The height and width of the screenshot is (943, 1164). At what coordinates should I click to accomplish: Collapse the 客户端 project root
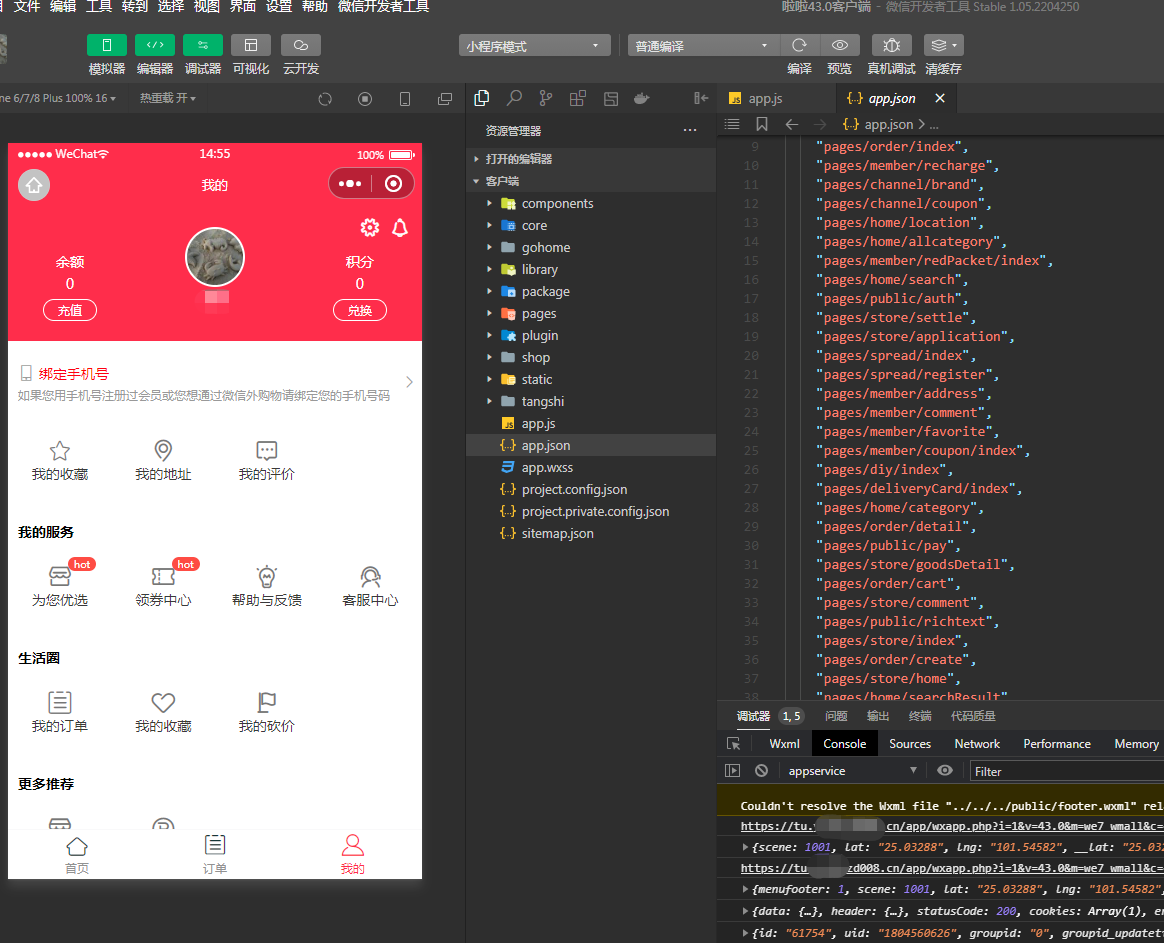(591, 181)
